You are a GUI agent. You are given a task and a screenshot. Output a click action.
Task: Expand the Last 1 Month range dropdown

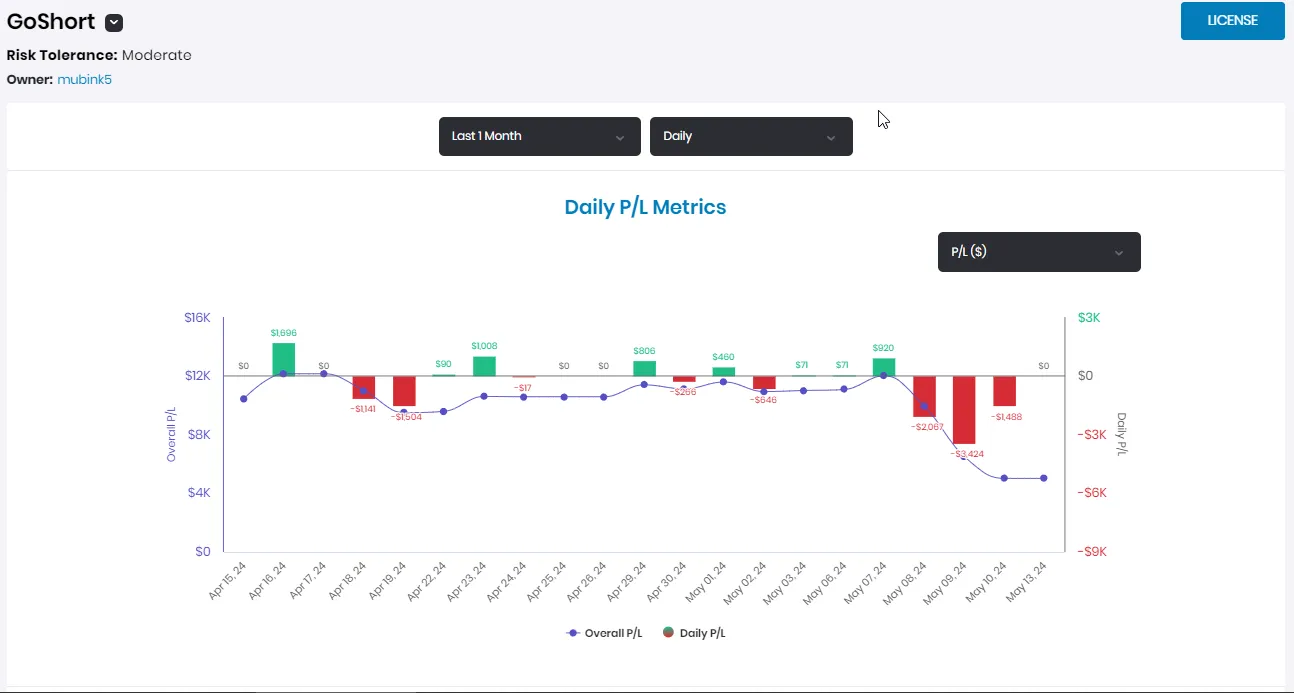[540, 136]
